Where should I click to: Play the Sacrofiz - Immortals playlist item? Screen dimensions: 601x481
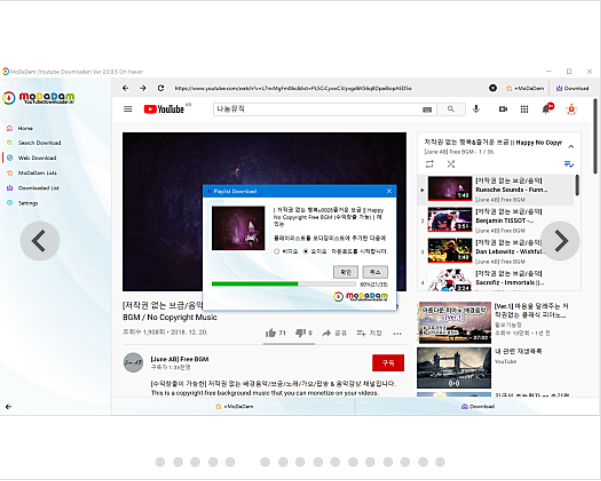(495, 280)
